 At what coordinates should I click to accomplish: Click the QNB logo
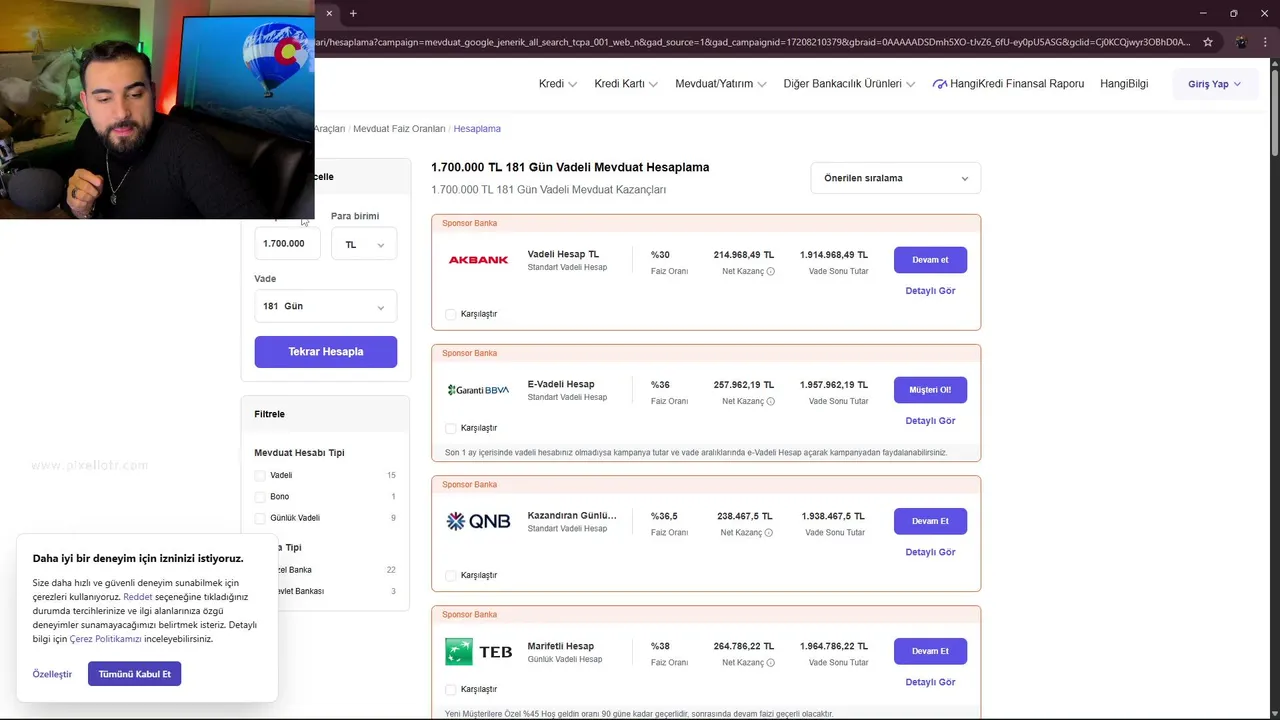478,521
